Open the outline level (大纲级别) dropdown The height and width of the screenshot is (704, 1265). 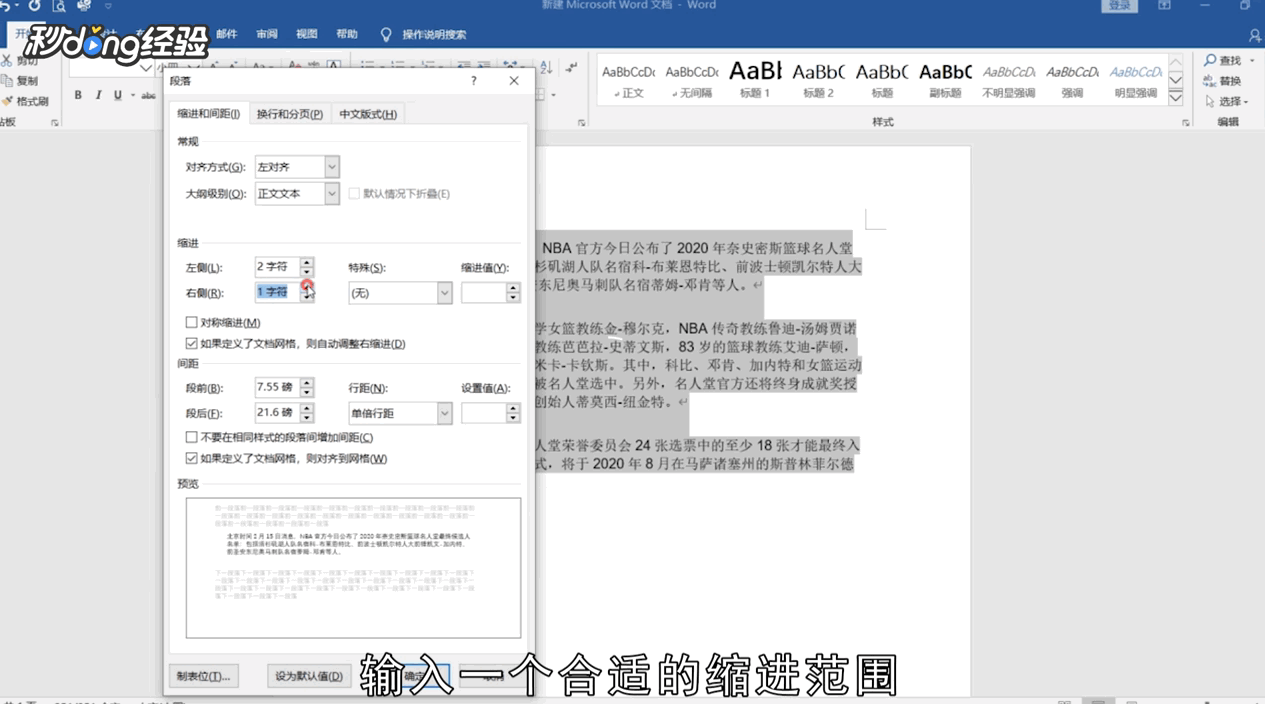pos(331,194)
